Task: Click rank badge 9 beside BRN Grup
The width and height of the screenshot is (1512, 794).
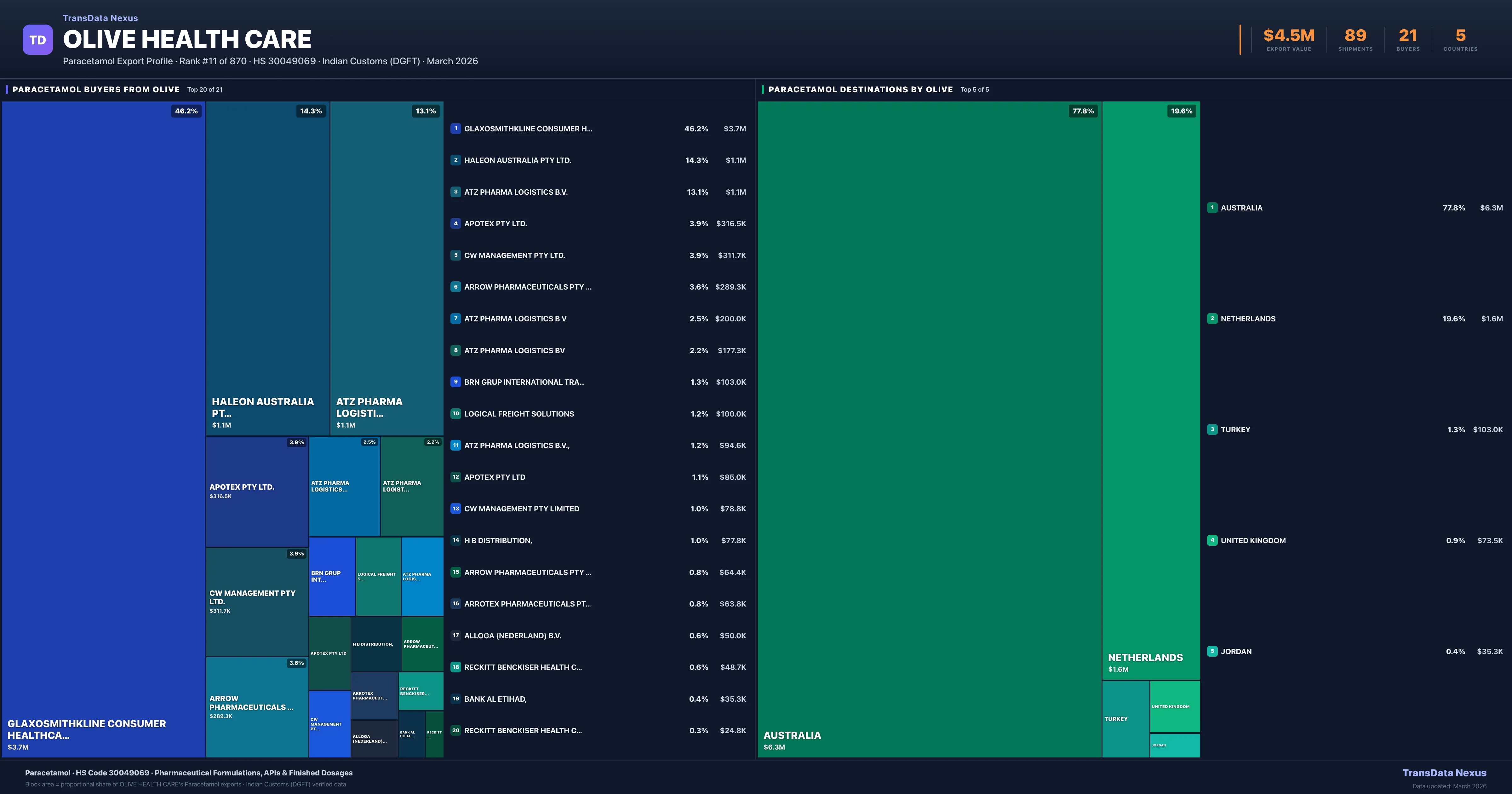Action: [x=455, y=382]
